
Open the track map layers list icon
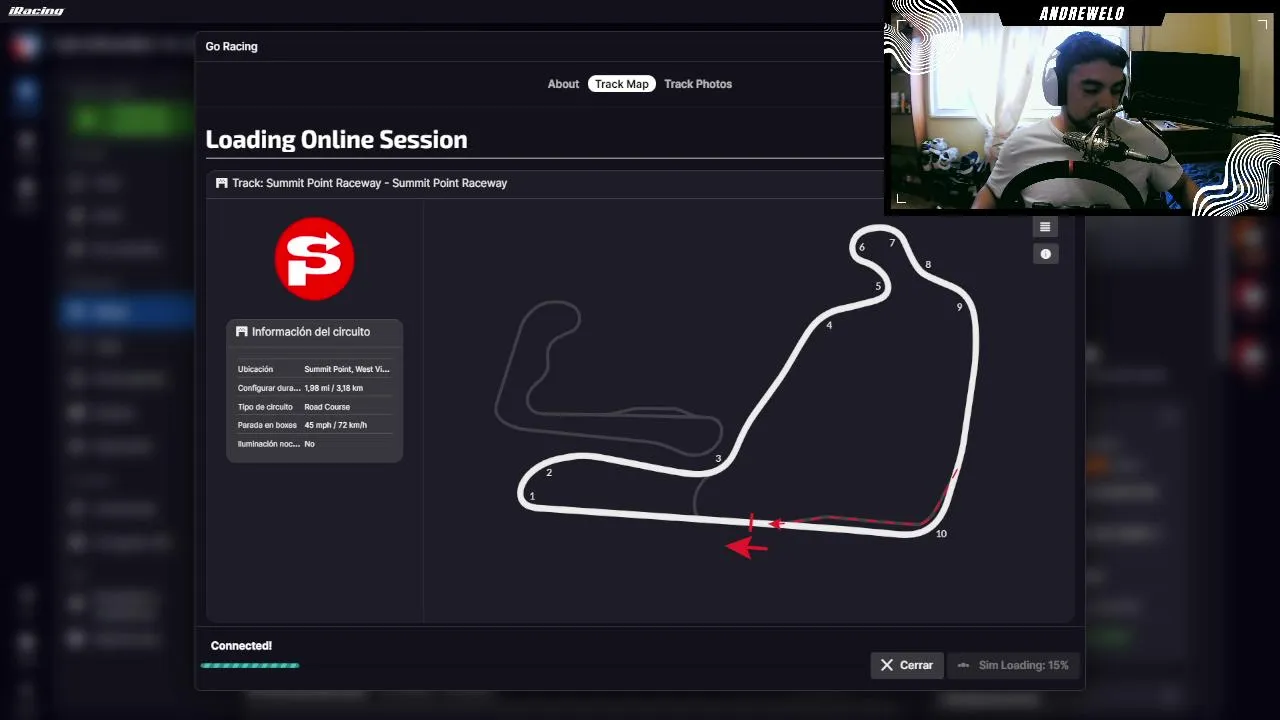(1045, 227)
